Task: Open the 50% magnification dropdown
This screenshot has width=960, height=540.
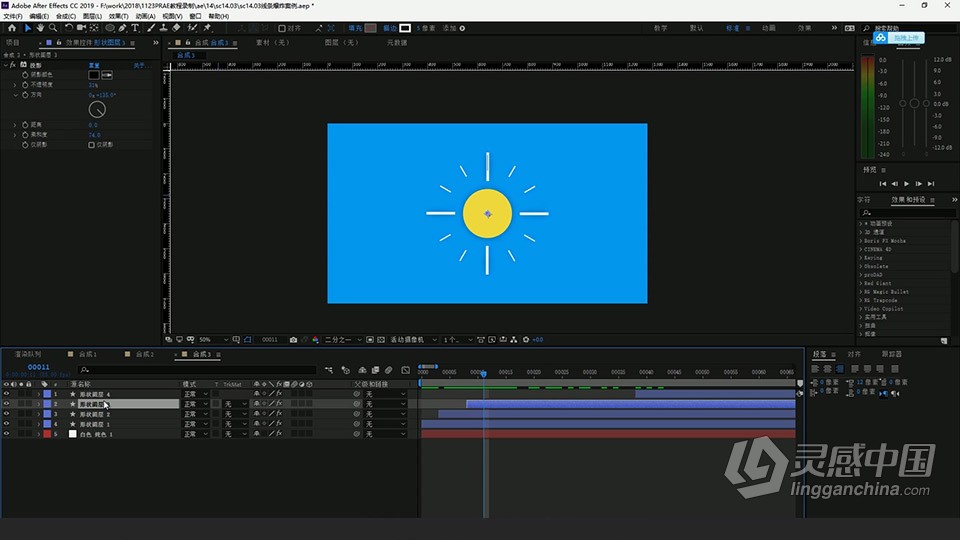Action: [213, 340]
